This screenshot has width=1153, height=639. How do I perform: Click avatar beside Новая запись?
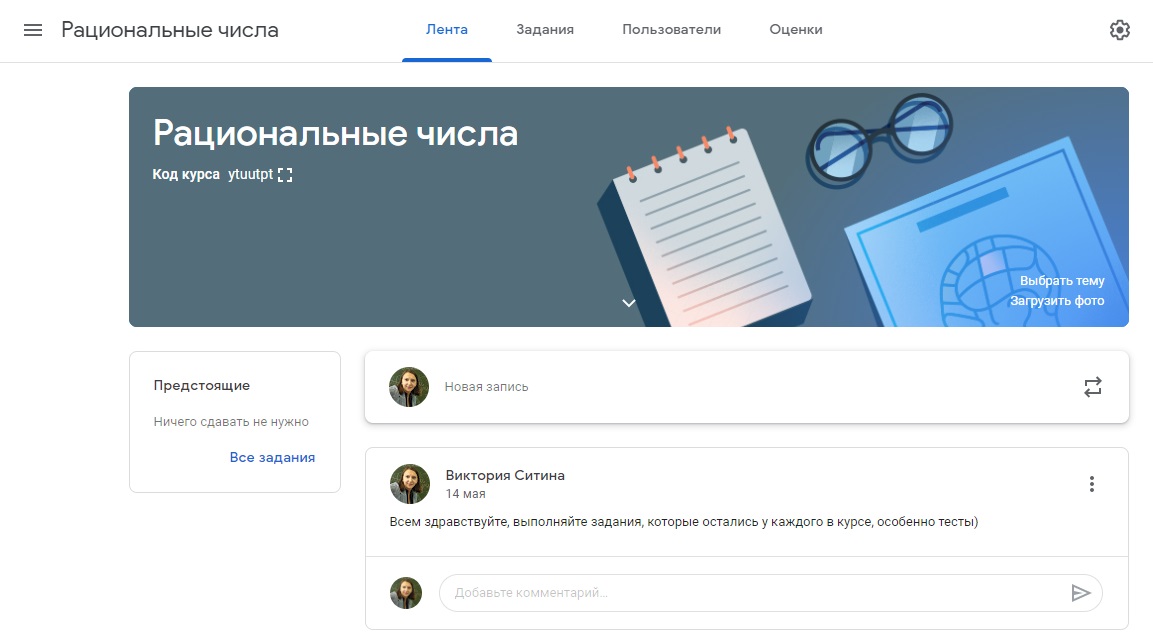click(409, 387)
